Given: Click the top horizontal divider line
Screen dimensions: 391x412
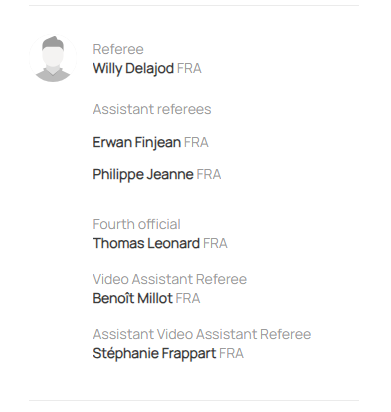Looking at the screenshot, I should (x=194, y=5).
